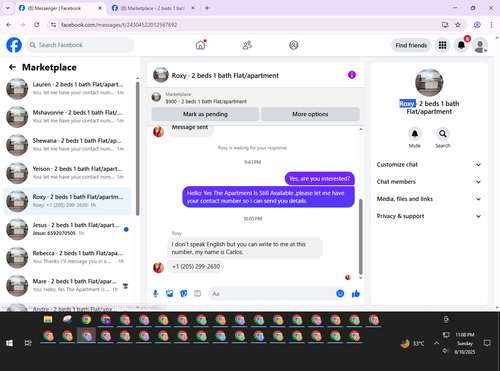Screen dimensions: 500x371
Task: Expand Media, files and links section
Action: click(x=429, y=199)
